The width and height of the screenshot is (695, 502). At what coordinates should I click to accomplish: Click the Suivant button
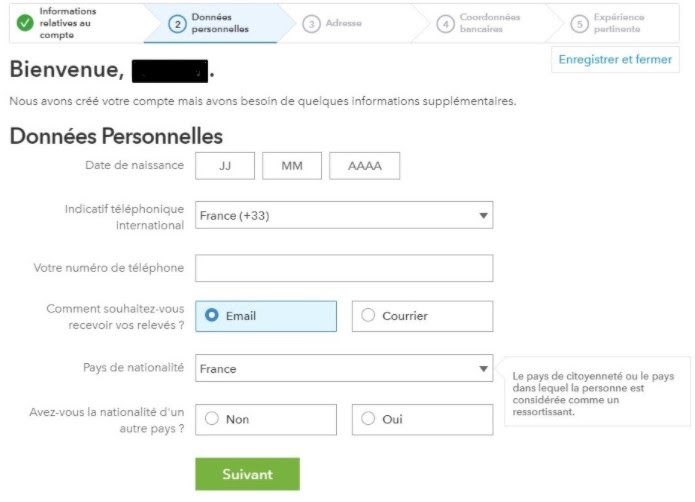[247, 474]
